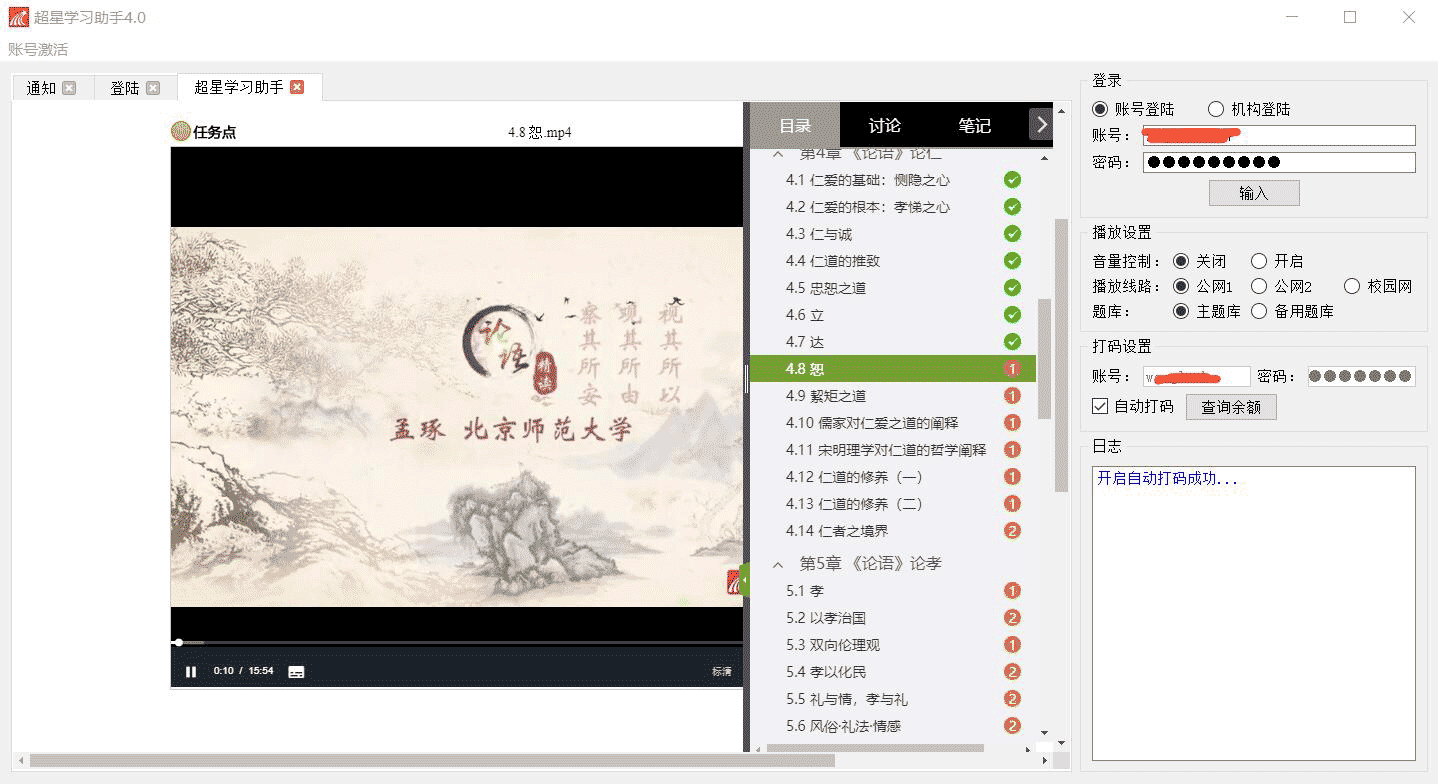
Task: Open 账号激活 menu
Action: tap(38, 49)
